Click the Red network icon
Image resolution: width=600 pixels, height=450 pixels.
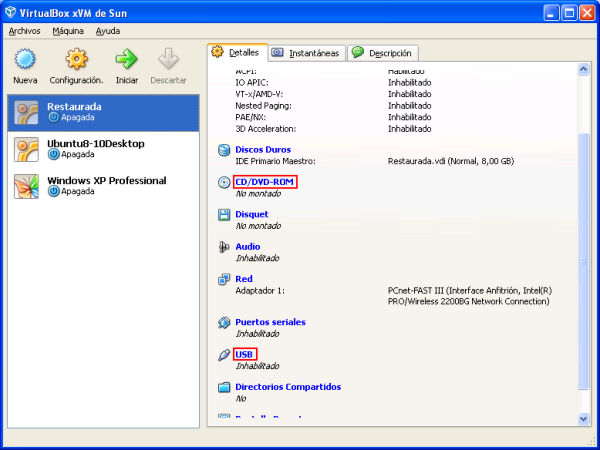point(224,279)
